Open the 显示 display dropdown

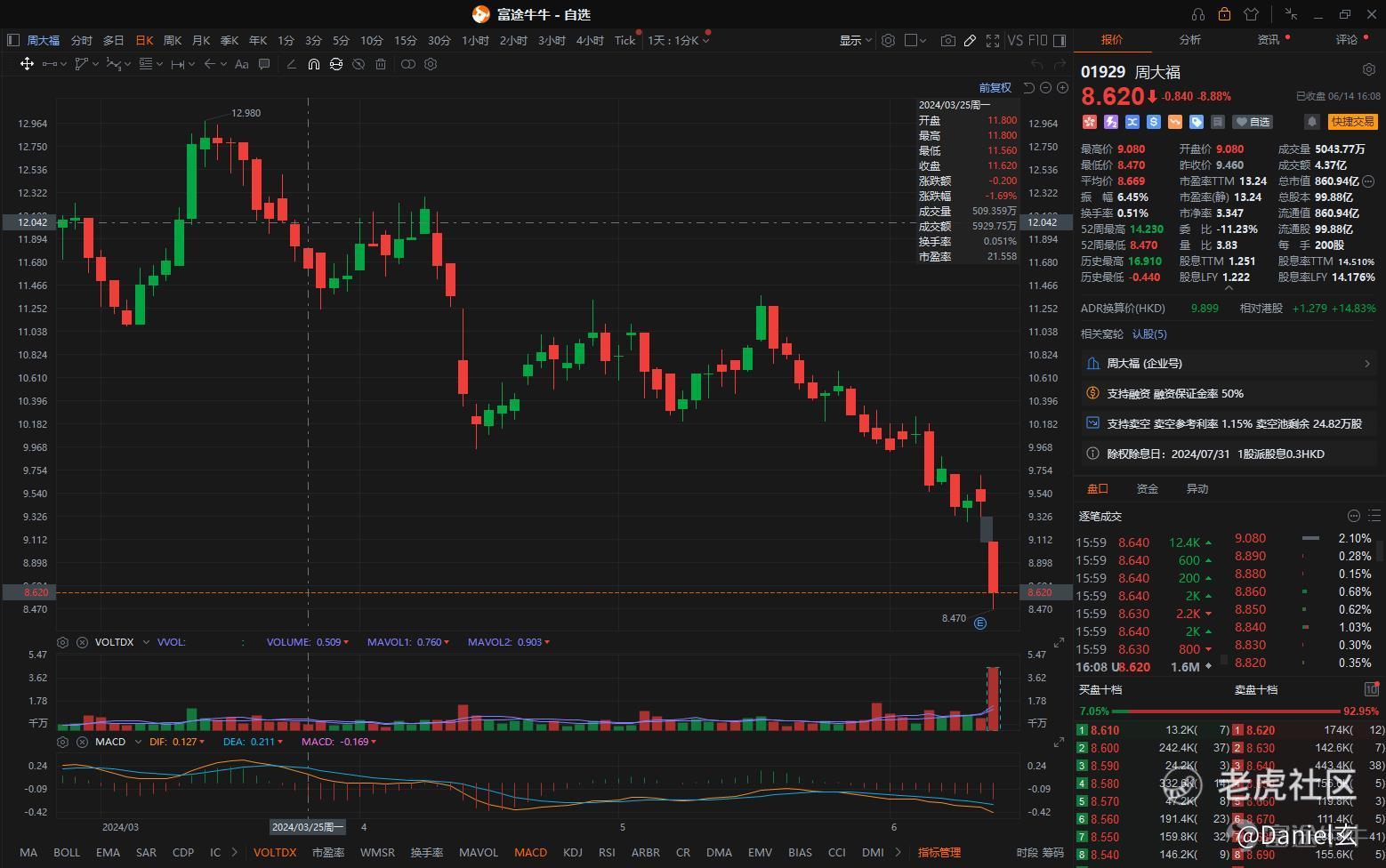point(855,40)
